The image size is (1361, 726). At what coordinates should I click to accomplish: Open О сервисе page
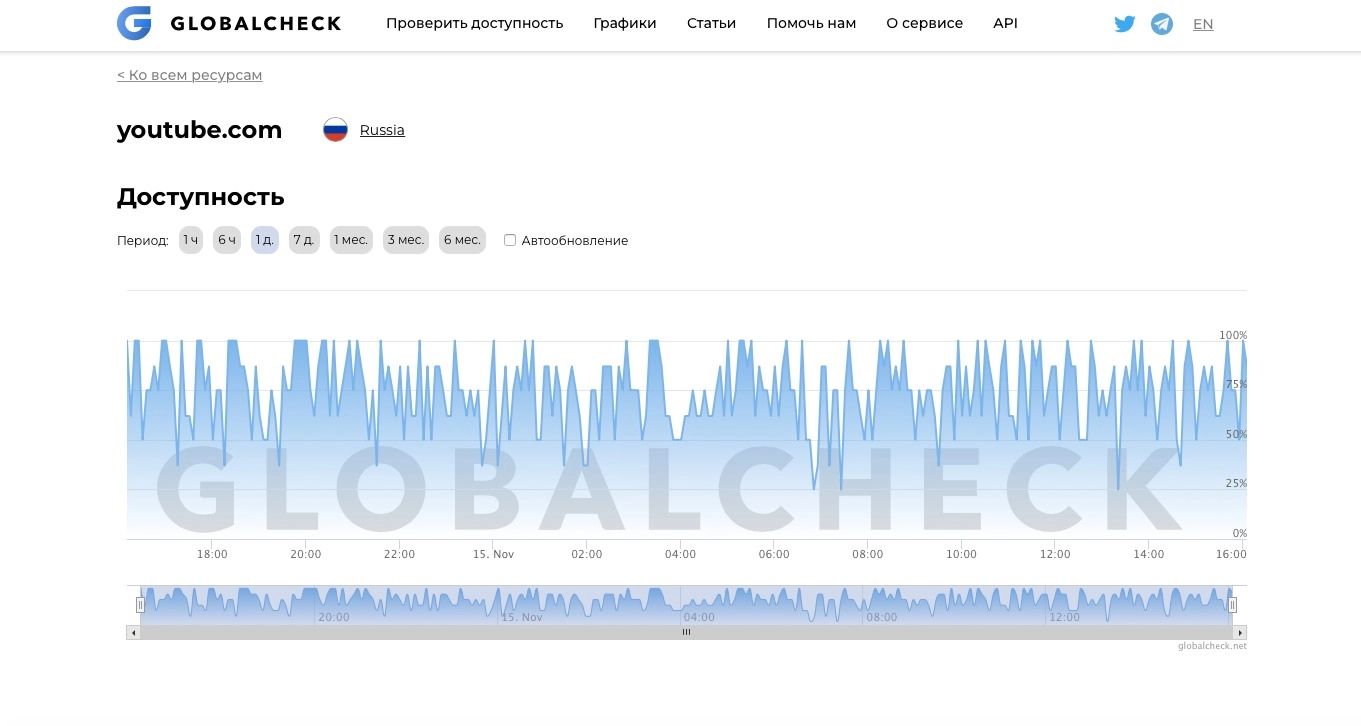coord(925,23)
